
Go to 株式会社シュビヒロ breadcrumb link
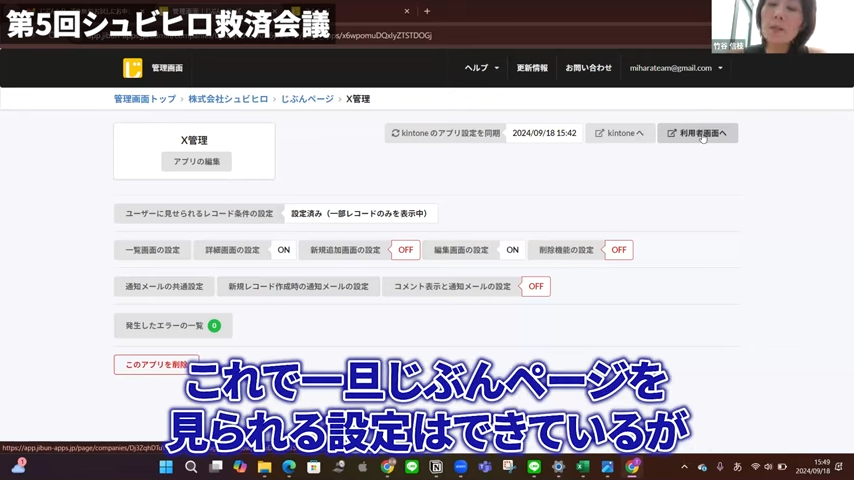point(228,99)
